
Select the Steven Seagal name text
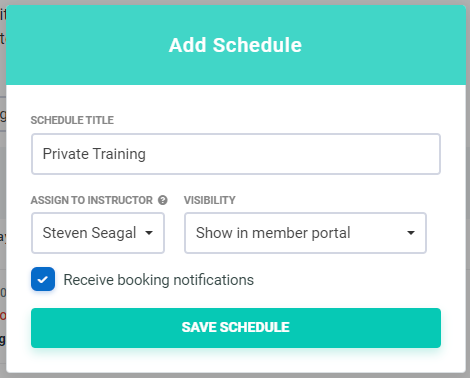pyautogui.click(x=89, y=233)
